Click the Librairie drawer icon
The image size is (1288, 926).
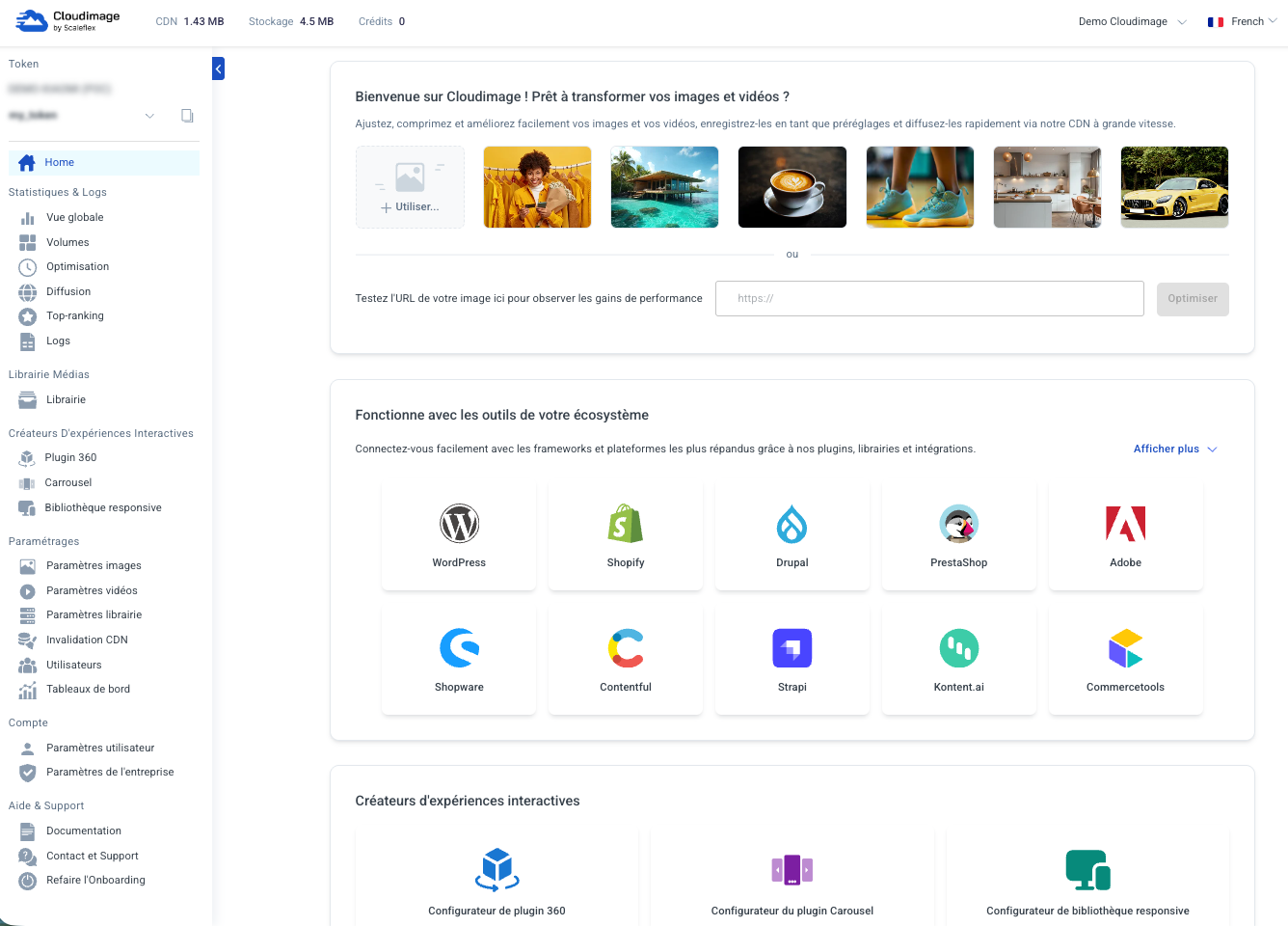pos(28,400)
